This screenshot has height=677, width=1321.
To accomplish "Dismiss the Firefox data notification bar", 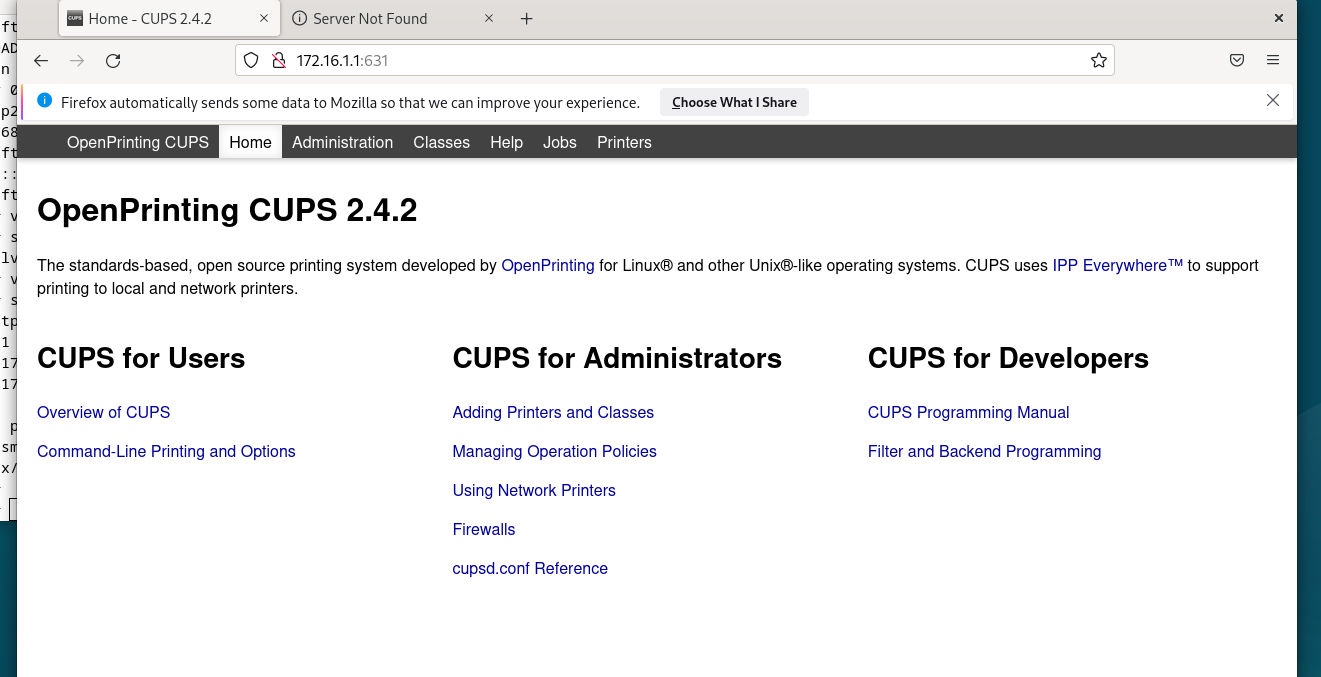I will (x=1273, y=100).
